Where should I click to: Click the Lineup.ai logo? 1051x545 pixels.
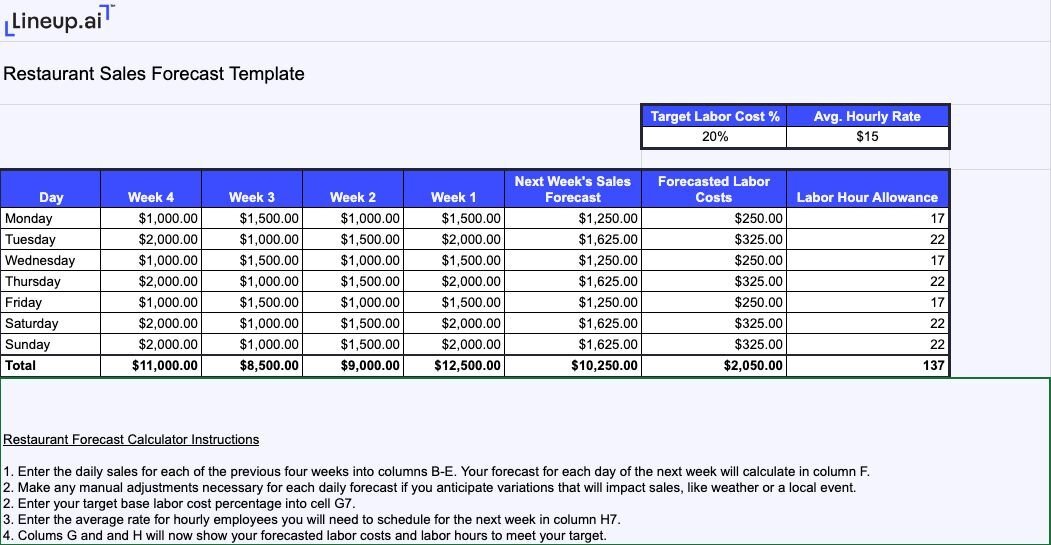pos(60,21)
